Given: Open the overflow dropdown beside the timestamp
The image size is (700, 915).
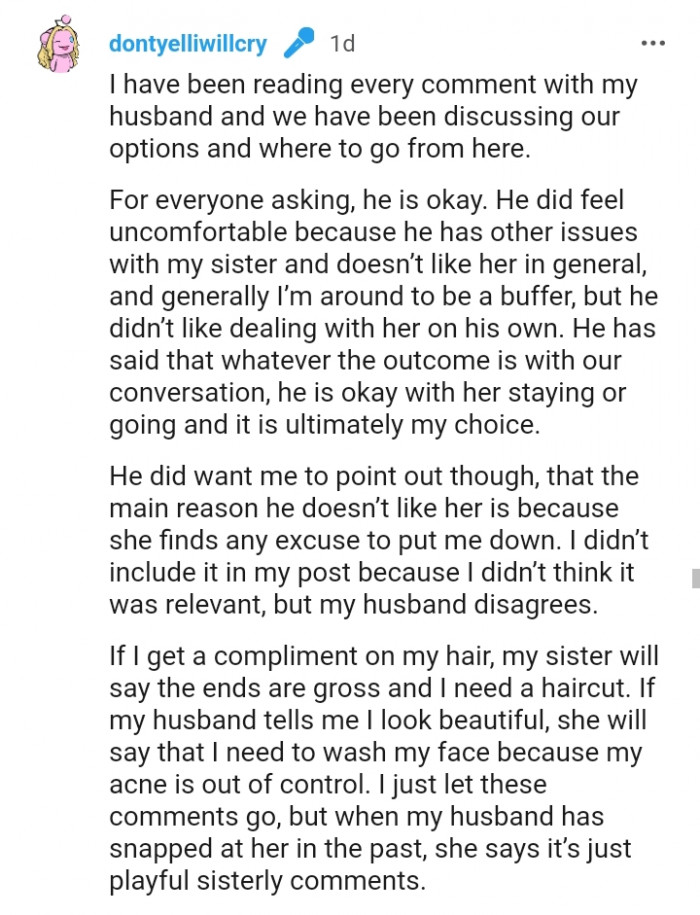Looking at the screenshot, I should click(x=653, y=42).
